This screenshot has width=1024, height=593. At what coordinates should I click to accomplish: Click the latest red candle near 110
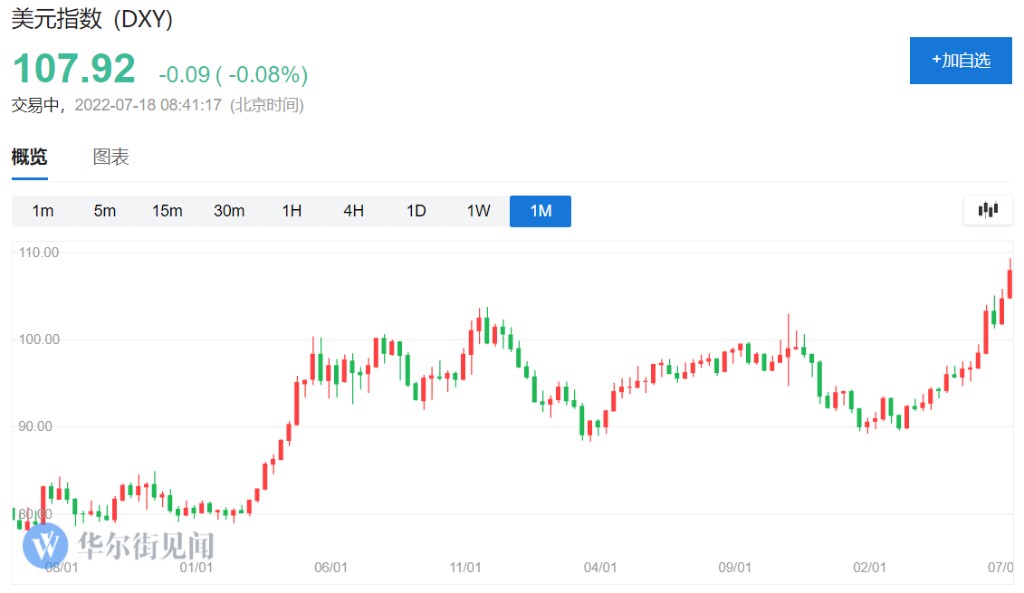click(1010, 283)
